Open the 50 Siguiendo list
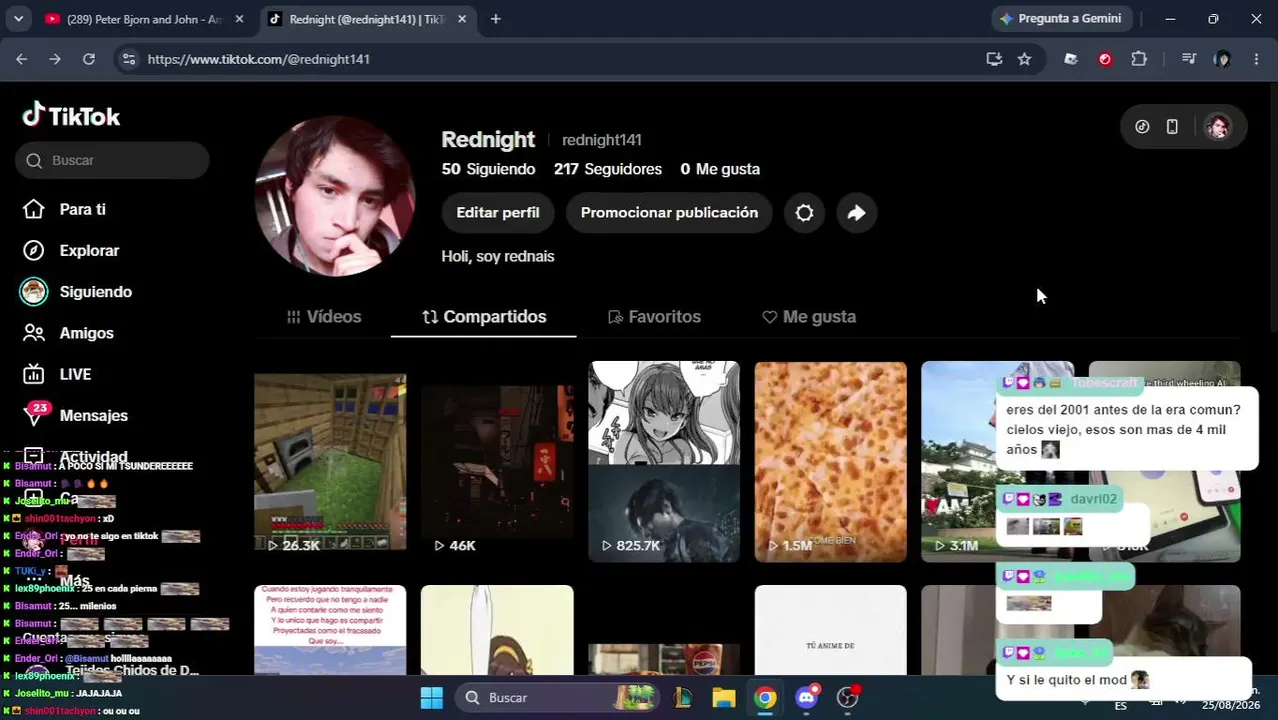The height and width of the screenshot is (720, 1278). point(488,169)
